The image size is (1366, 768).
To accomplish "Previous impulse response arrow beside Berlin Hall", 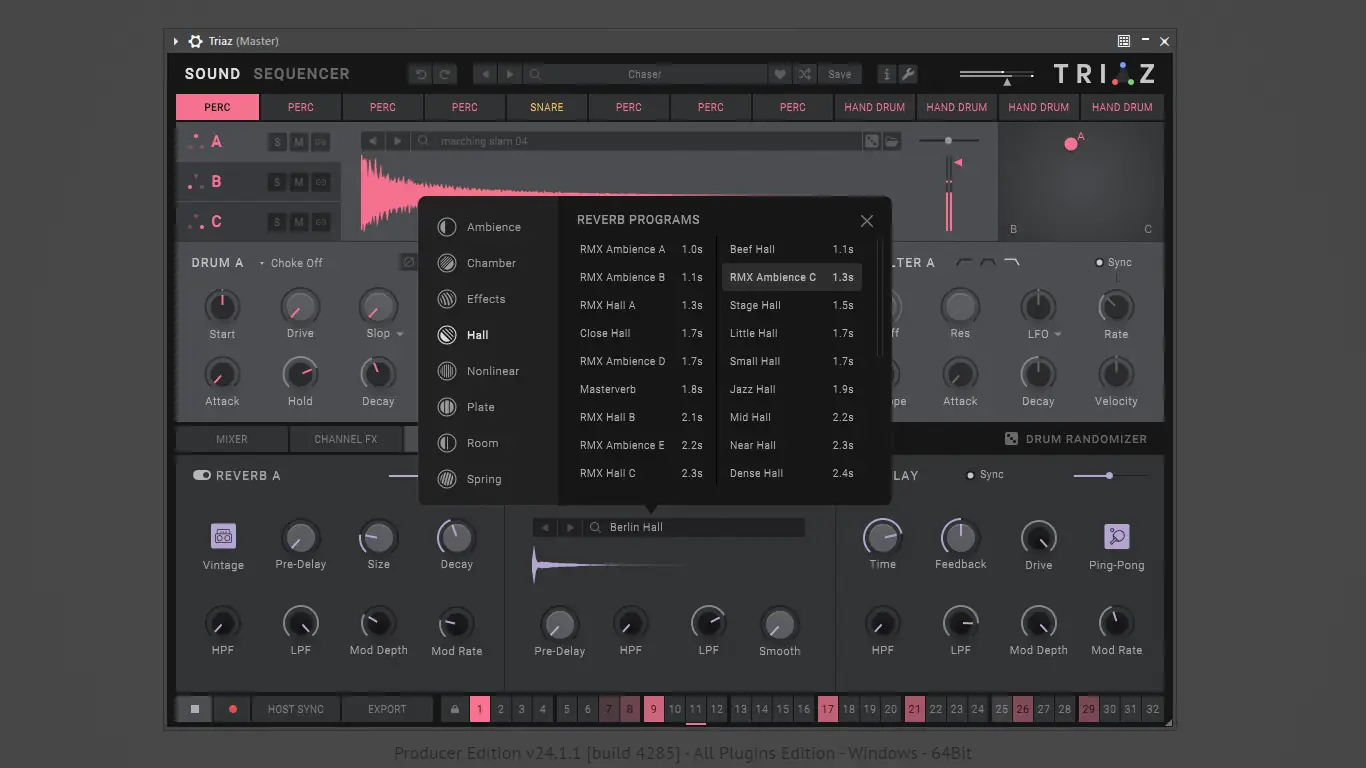I will click(x=545, y=527).
